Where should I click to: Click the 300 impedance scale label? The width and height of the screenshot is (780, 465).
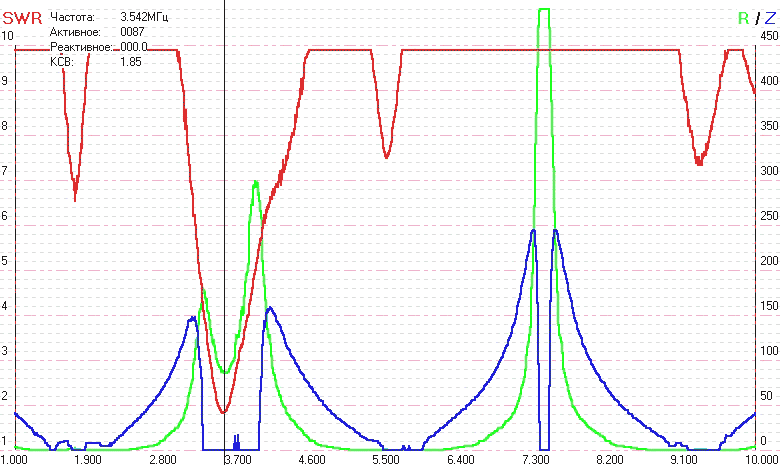coord(769,171)
